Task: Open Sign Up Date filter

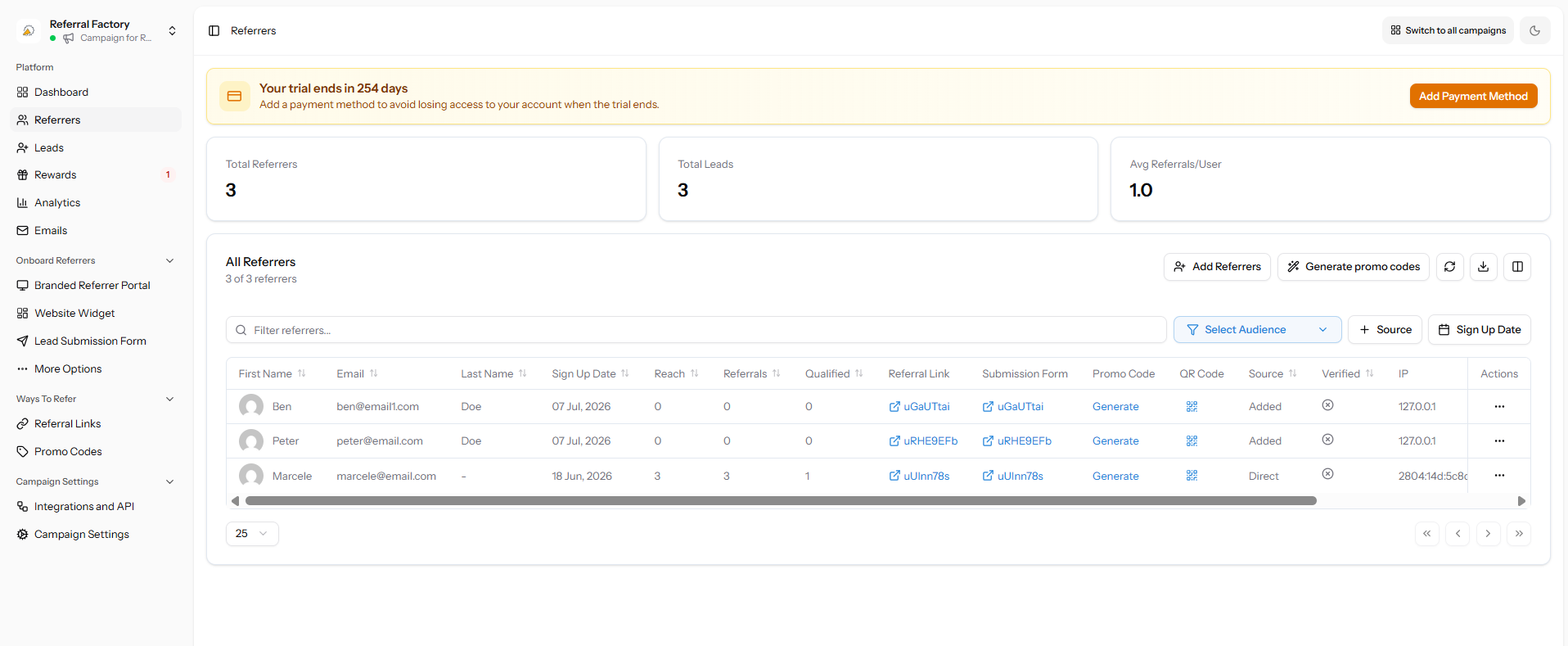Action: (1480, 330)
